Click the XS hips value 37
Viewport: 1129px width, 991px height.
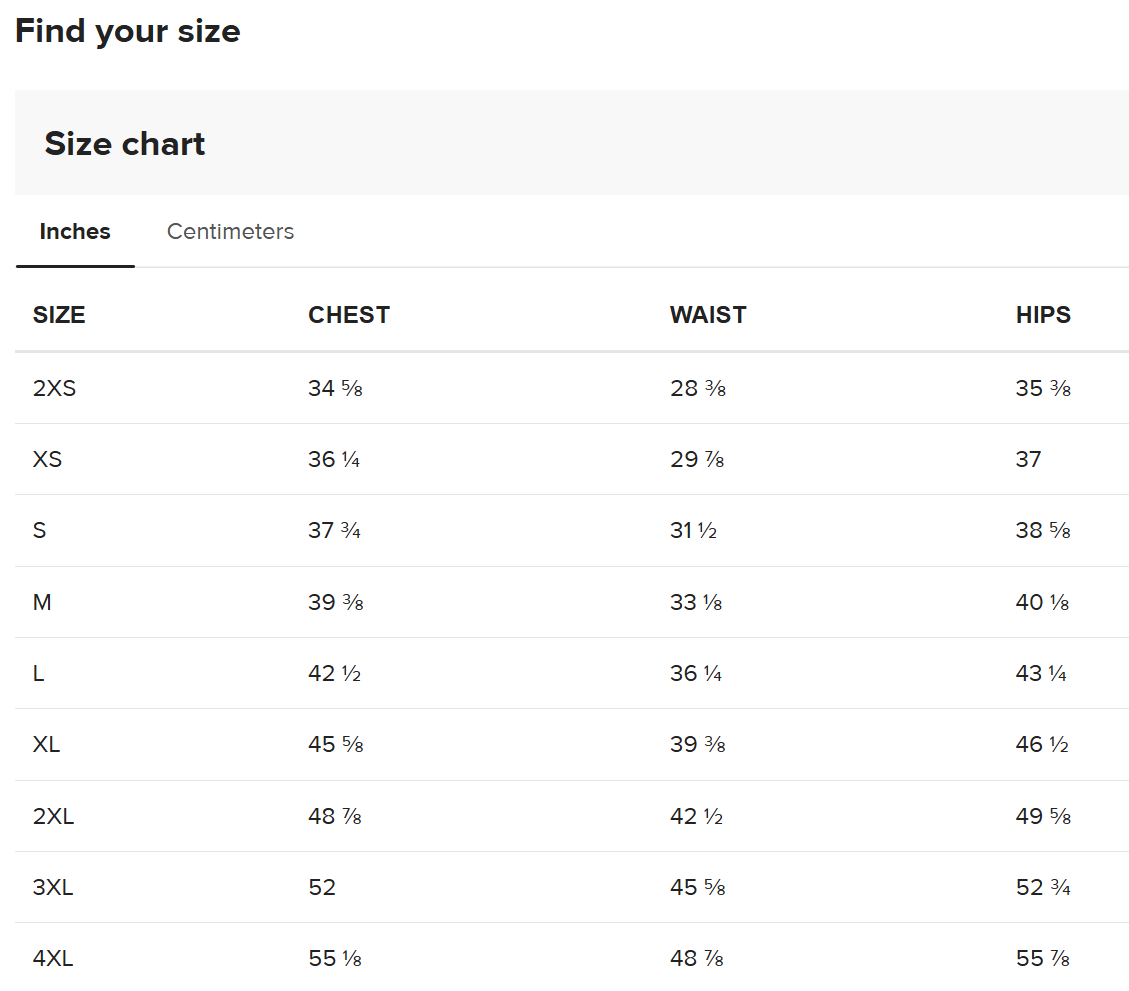pyautogui.click(x=1028, y=459)
